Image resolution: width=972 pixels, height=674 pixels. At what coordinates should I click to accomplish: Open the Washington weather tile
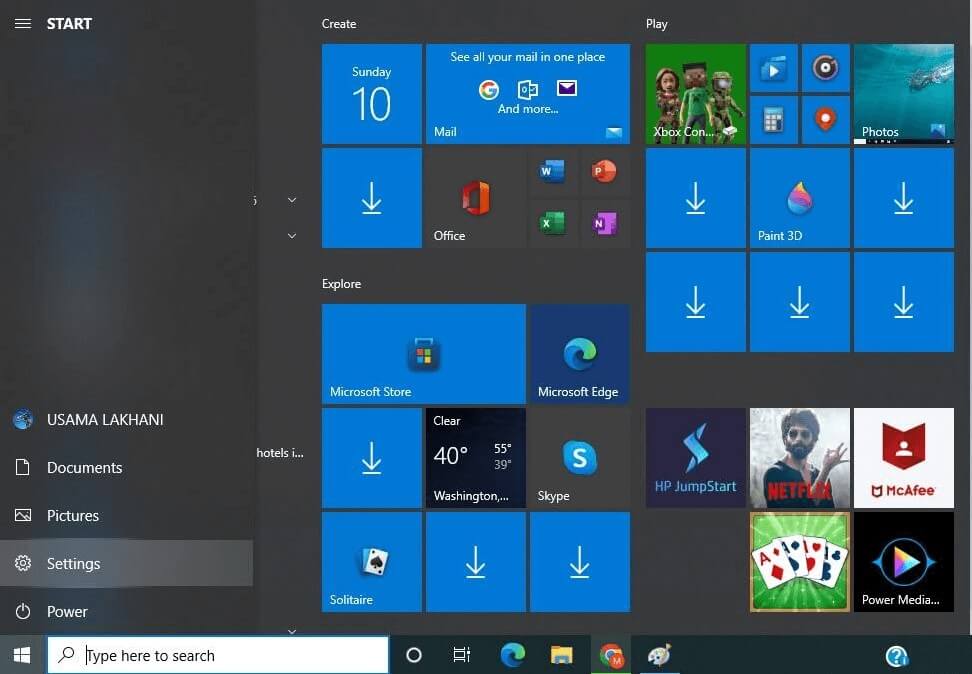point(476,458)
